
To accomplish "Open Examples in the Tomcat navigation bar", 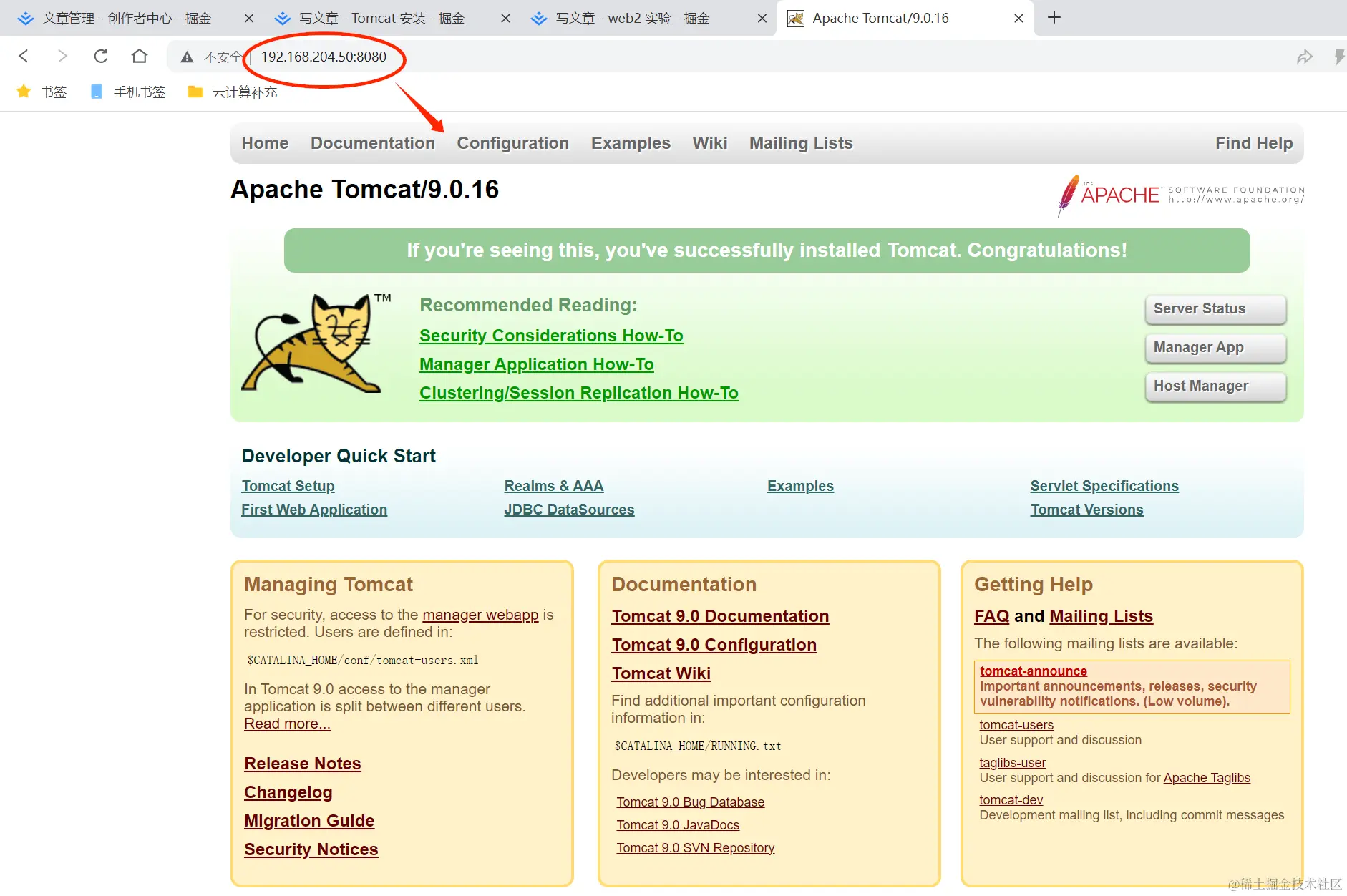I will pyautogui.click(x=631, y=143).
